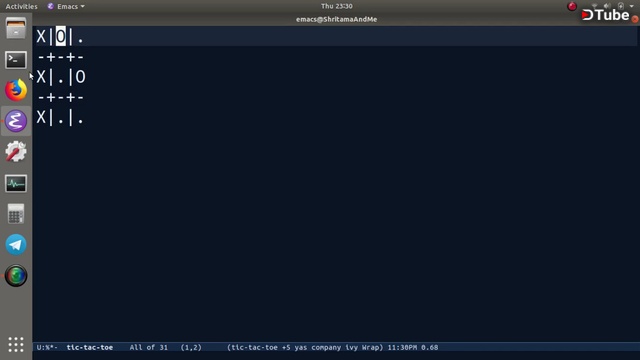Click the 11:30PM time in mode line

click(x=402, y=347)
